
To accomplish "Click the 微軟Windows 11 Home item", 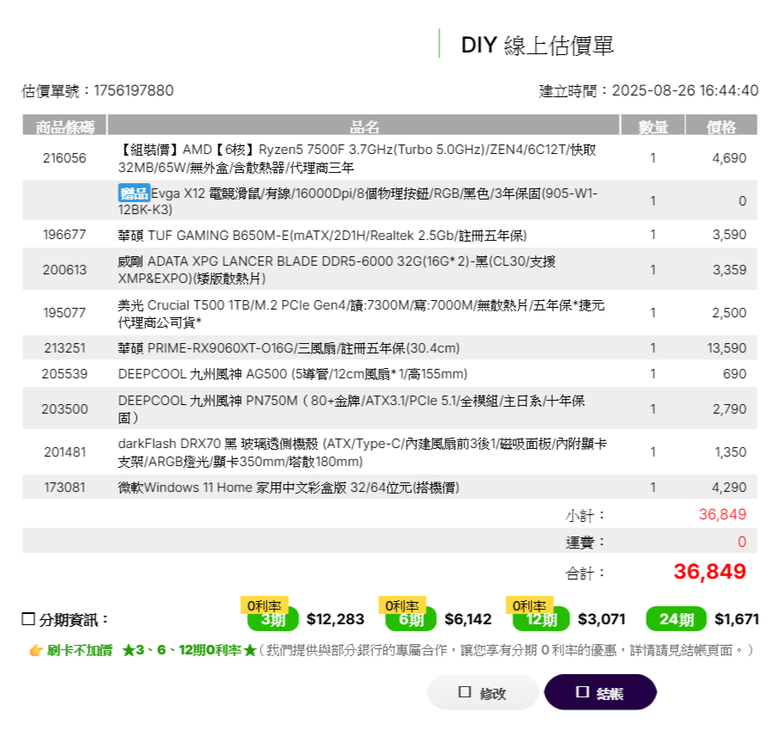I will click(x=289, y=487).
